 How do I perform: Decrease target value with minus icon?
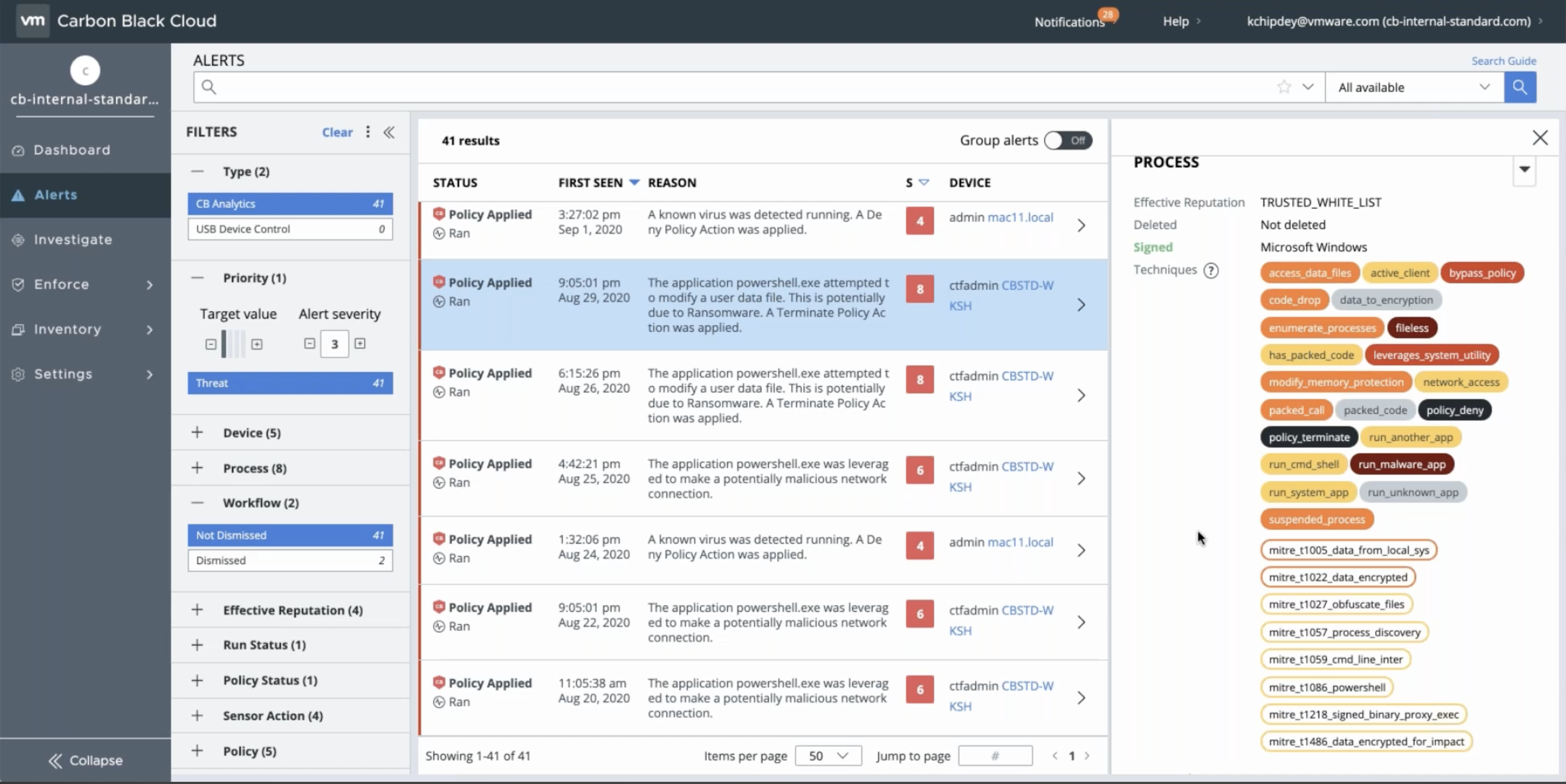point(211,344)
